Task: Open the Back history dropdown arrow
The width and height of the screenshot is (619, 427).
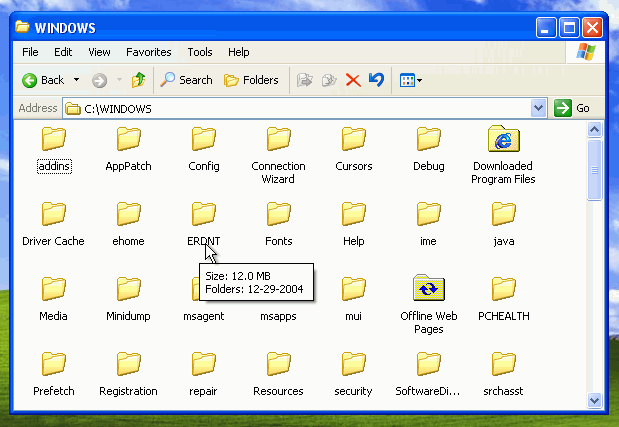Action: point(76,80)
